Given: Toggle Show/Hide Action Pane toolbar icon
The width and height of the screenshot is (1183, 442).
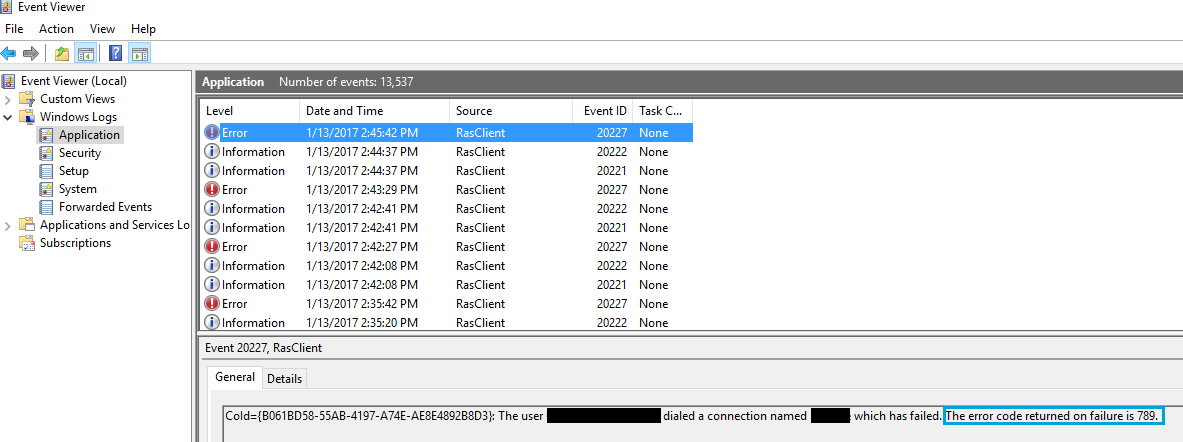Looking at the screenshot, I should (x=140, y=53).
